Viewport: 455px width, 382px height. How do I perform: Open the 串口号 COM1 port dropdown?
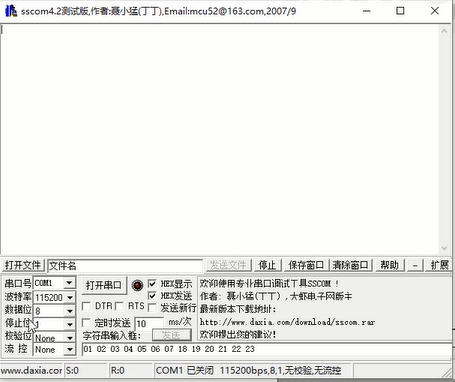point(69,283)
